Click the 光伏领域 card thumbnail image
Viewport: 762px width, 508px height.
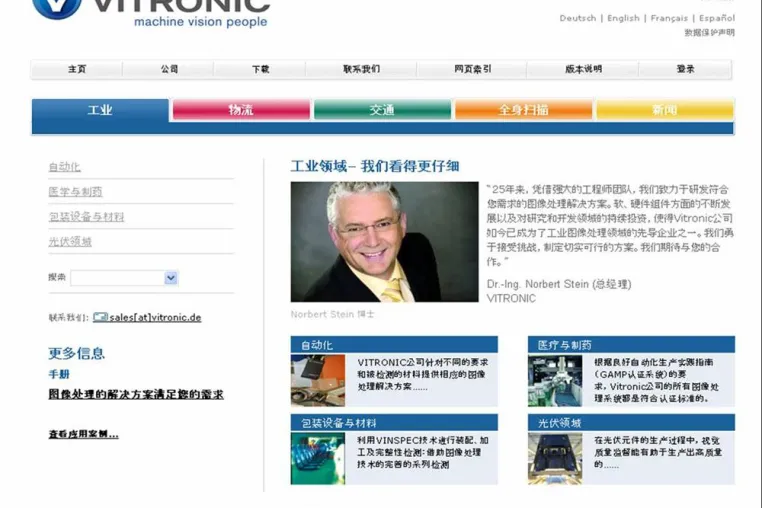555,458
